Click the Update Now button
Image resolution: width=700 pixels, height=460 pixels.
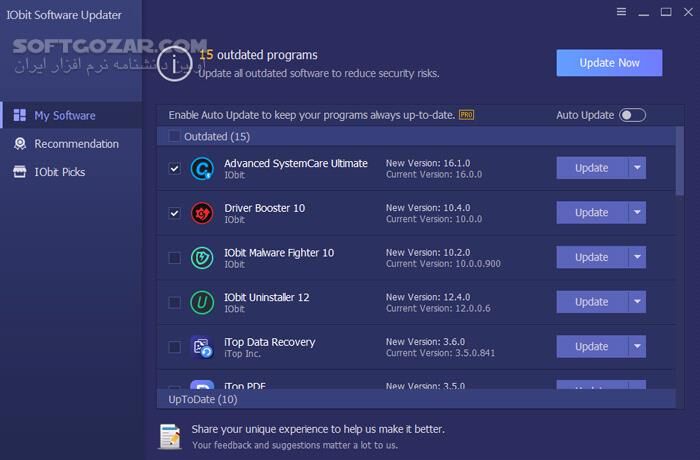(x=609, y=63)
